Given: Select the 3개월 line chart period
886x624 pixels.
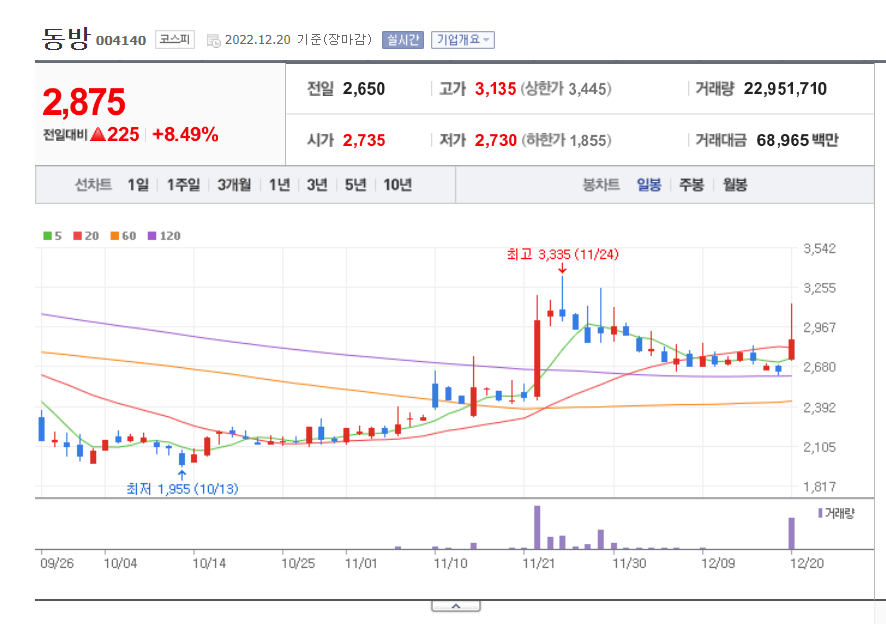Looking at the screenshot, I should (x=234, y=185).
